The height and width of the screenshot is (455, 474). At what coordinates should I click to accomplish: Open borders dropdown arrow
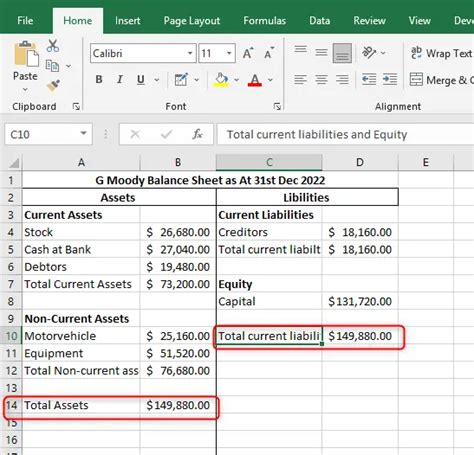click(x=197, y=80)
